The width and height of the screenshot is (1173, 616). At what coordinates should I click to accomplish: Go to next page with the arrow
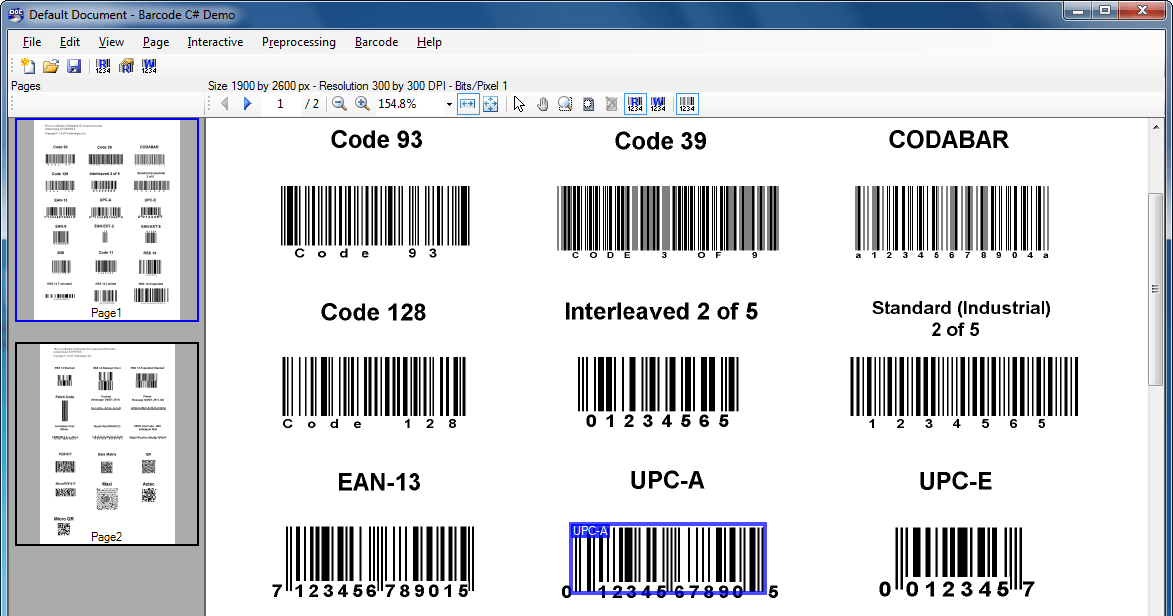(x=247, y=103)
